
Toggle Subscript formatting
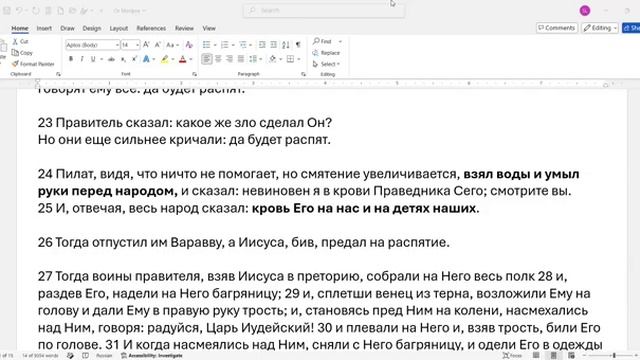click(x=123, y=59)
